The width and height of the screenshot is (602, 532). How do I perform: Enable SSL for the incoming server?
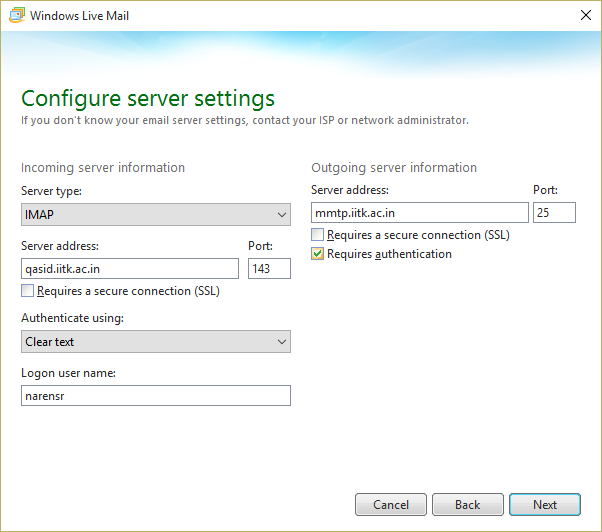point(28,291)
